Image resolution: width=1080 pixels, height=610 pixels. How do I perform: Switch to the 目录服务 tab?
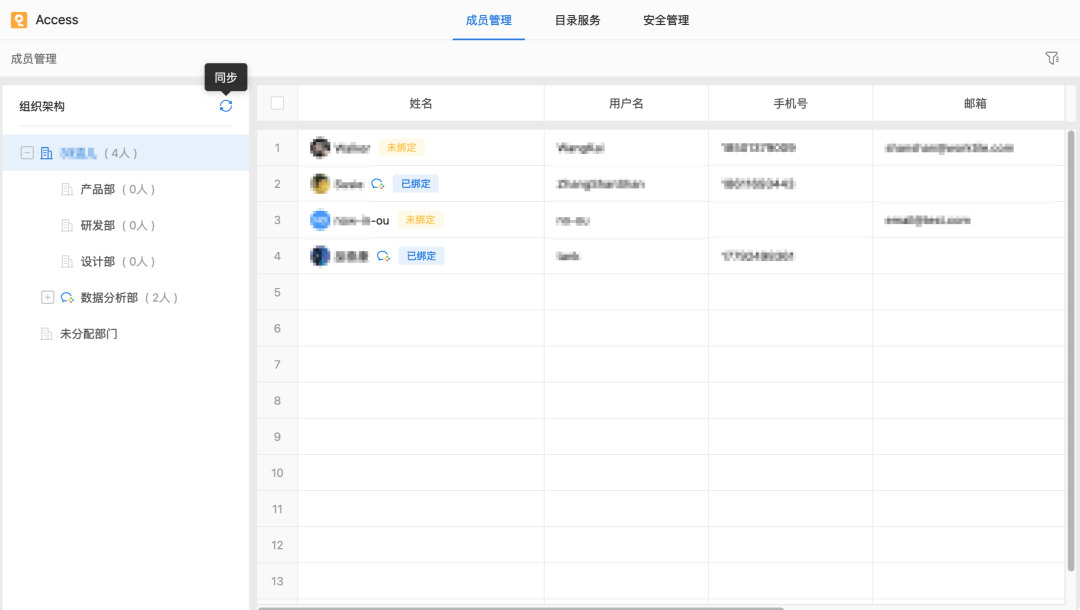tap(577, 19)
